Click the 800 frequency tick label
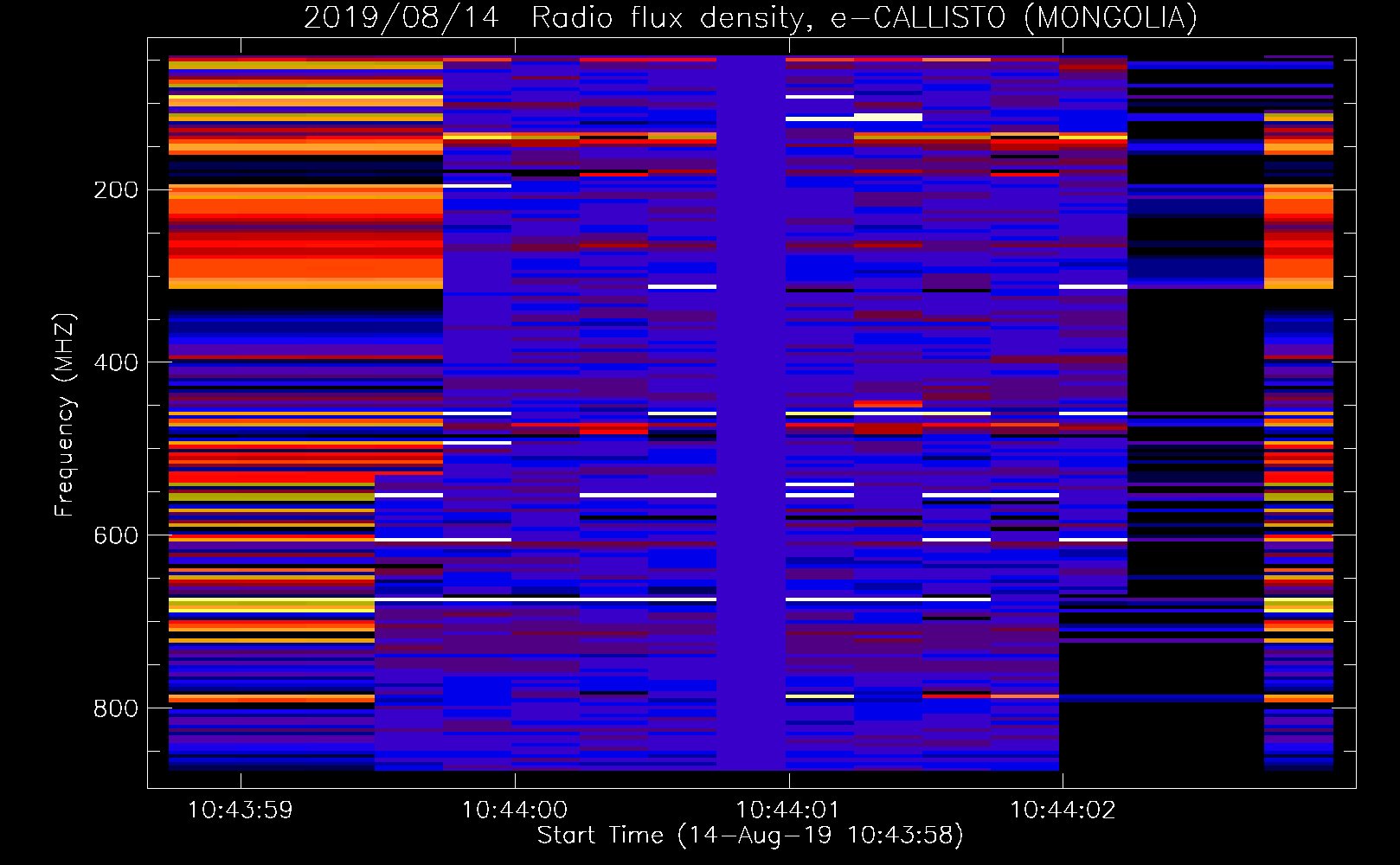Image resolution: width=1400 pixels, height=865 pixels. pyautogui.click(x=116, y=708)
